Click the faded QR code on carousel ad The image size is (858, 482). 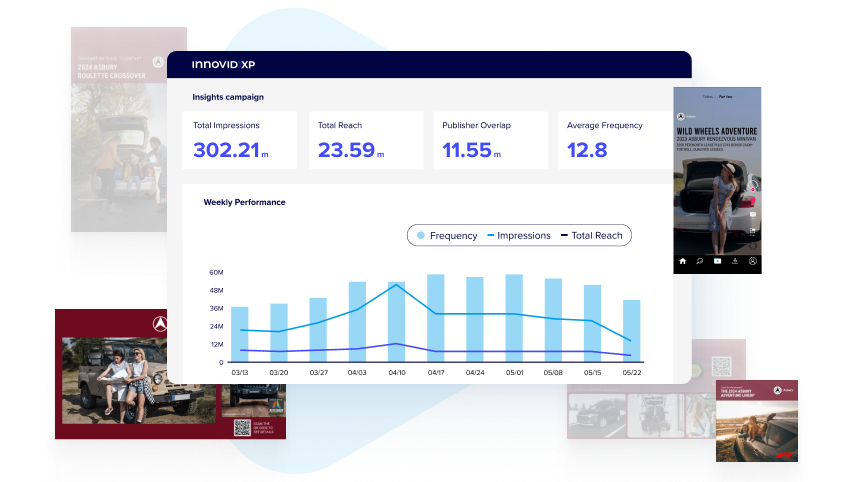721,367
